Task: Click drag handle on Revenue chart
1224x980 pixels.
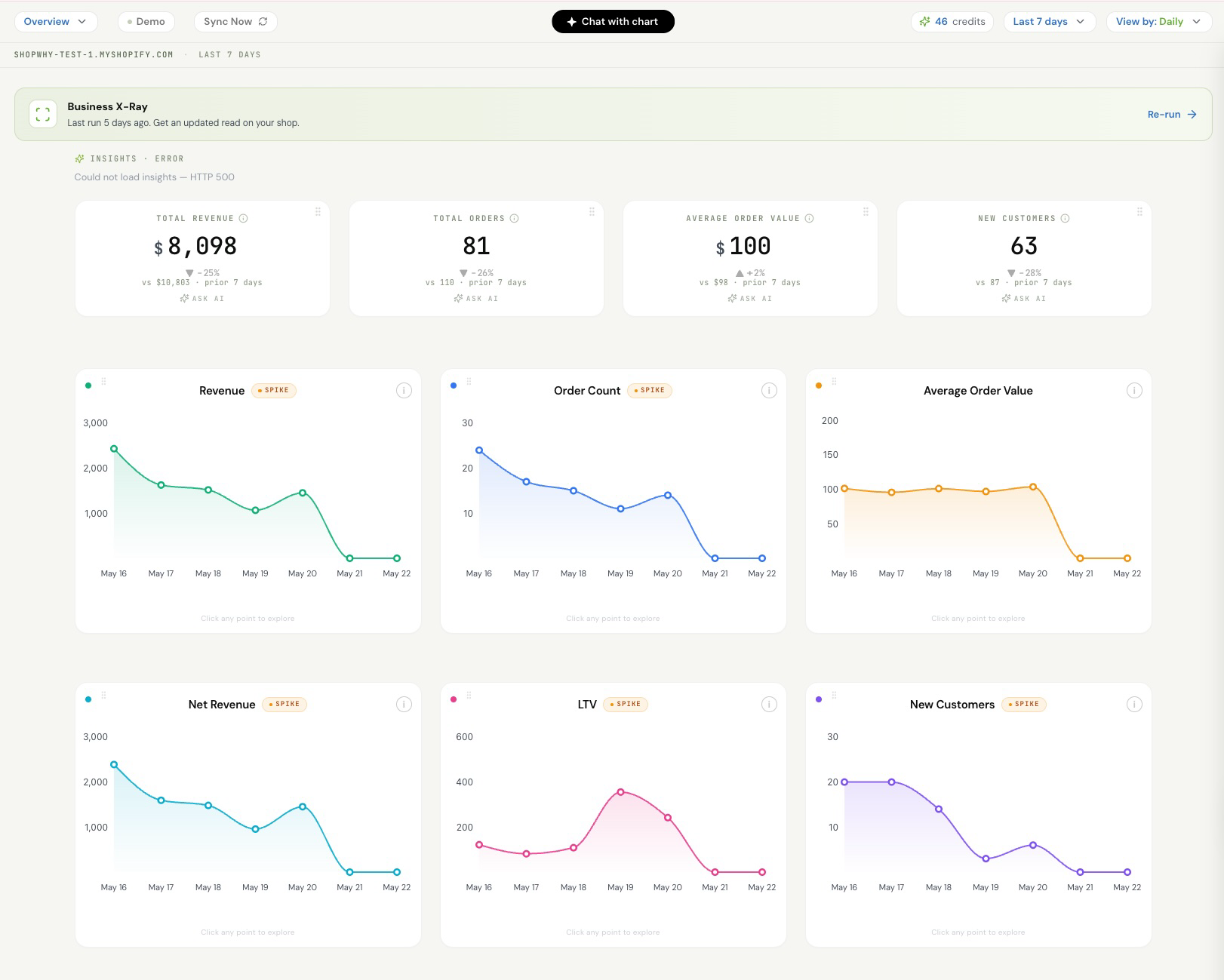Action: pyautogui.click(x=103, y=382)
